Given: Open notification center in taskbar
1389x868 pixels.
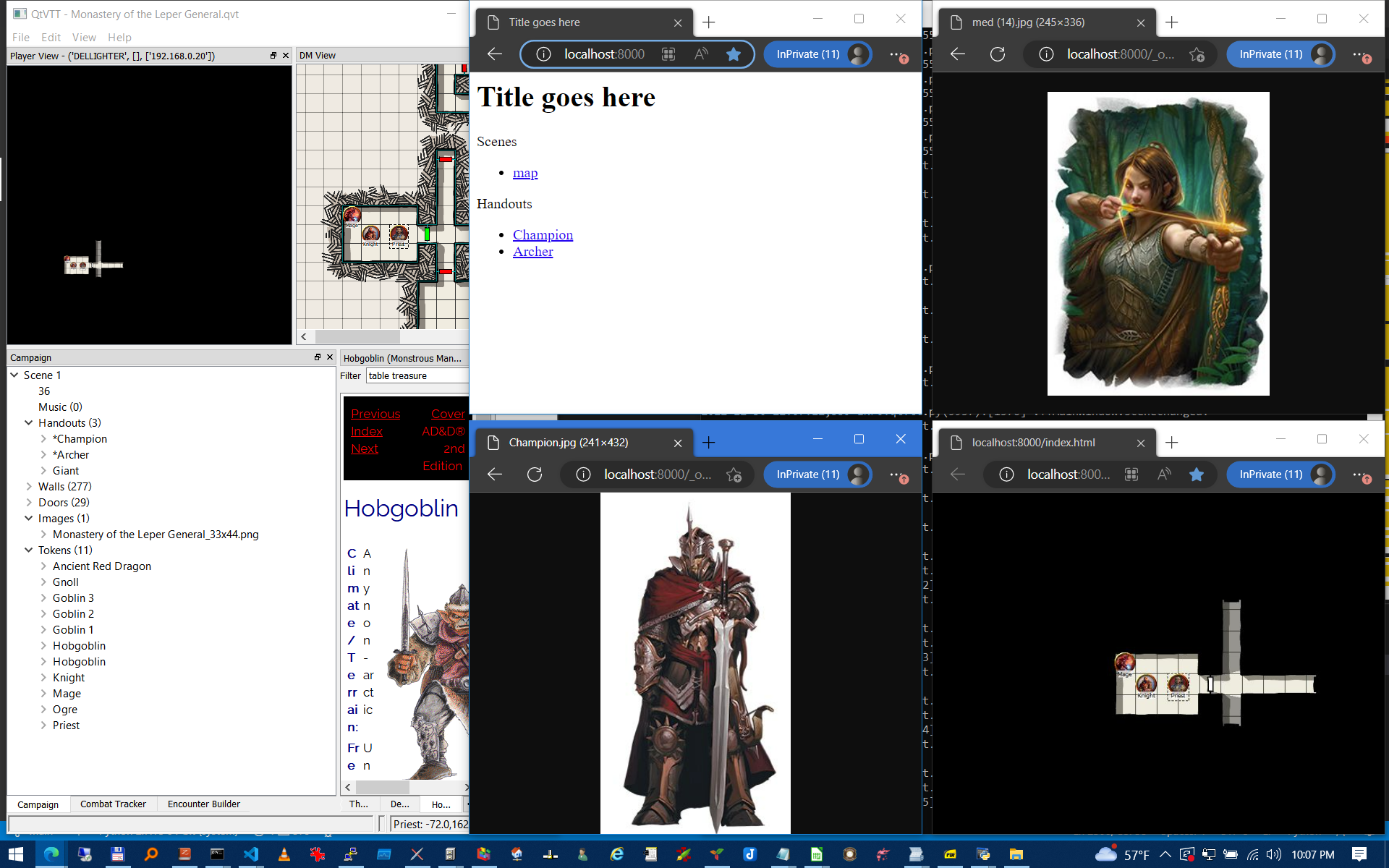Looking at the screenshot, I should 1359,854.
